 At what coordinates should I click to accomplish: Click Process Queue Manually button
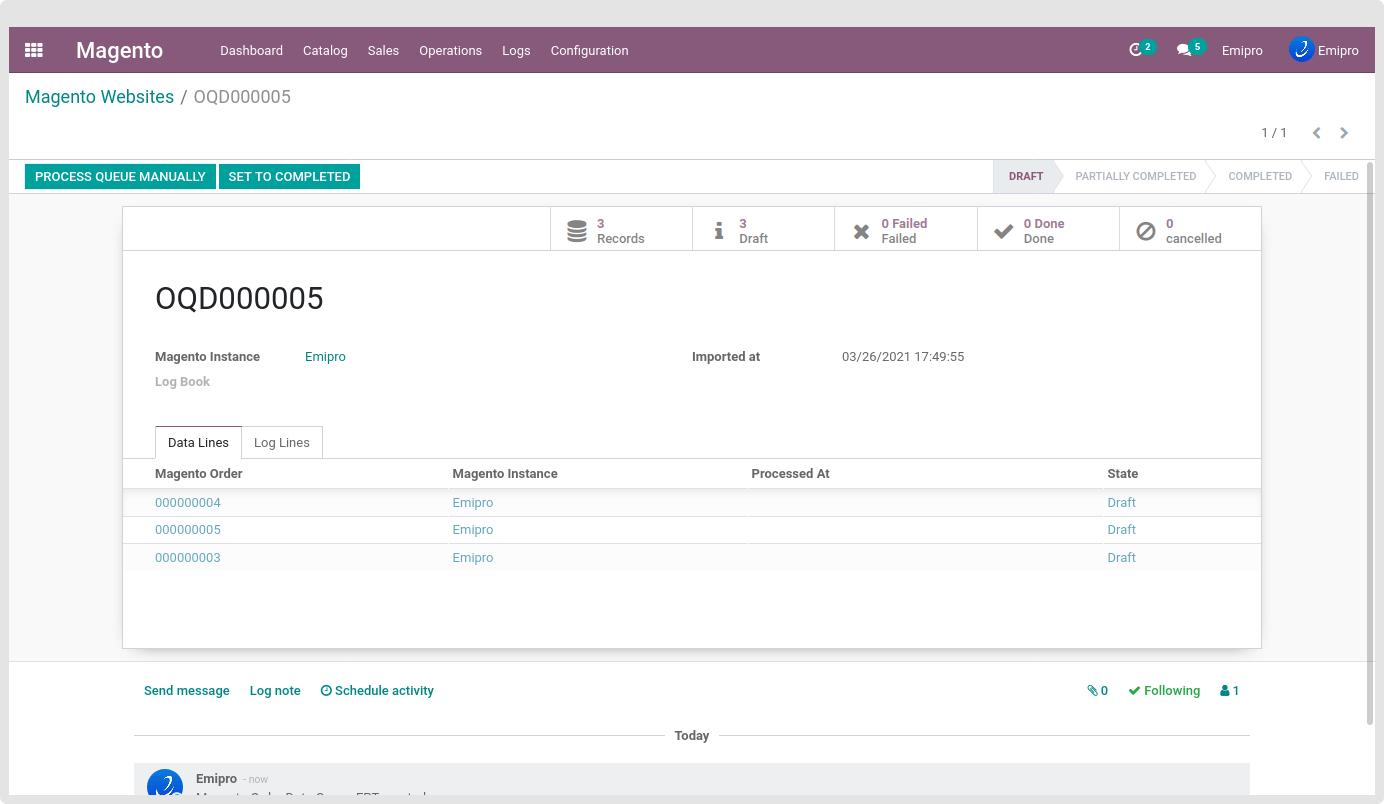(x=120, y=177)
